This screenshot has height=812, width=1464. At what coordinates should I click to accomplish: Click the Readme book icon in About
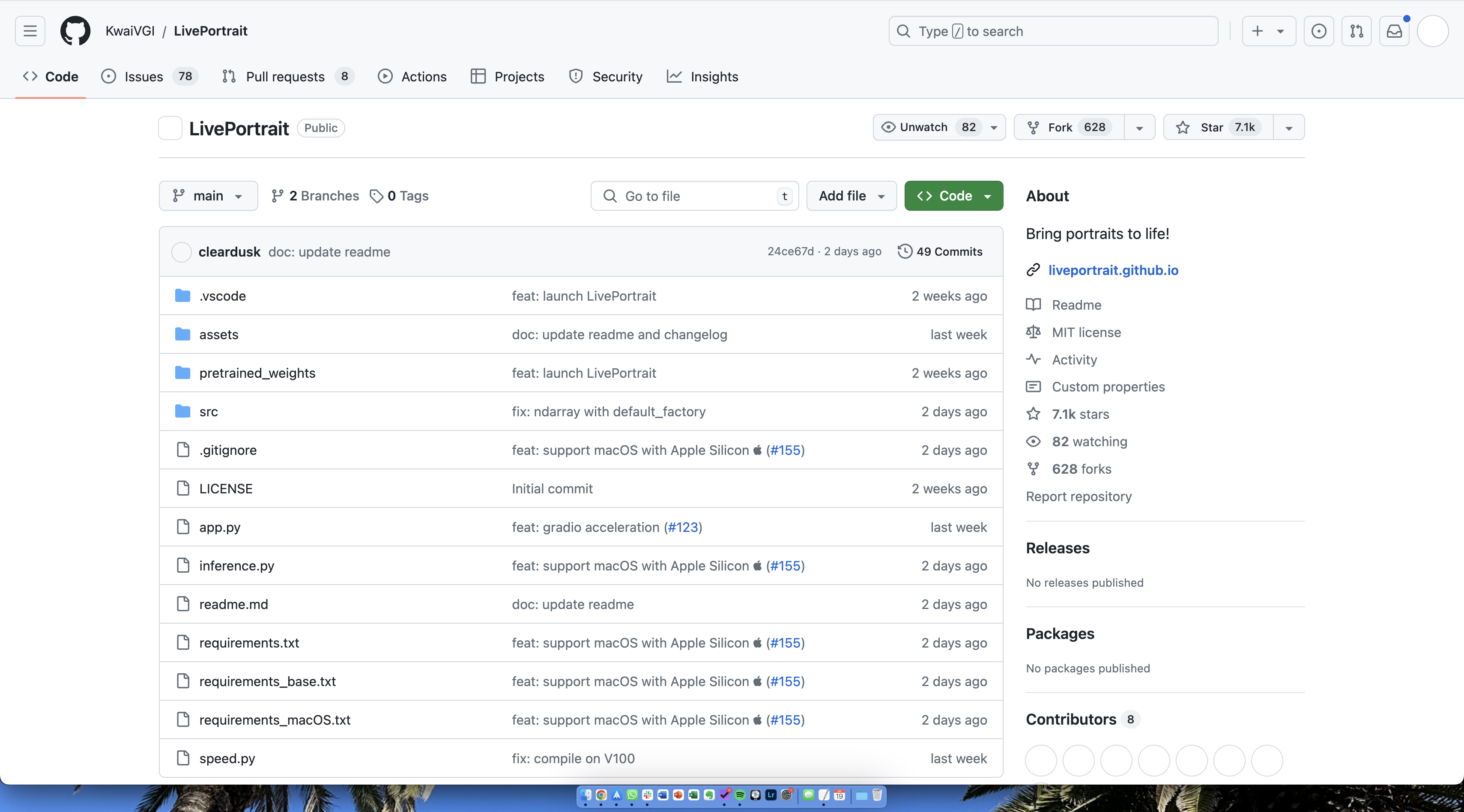1033,304
